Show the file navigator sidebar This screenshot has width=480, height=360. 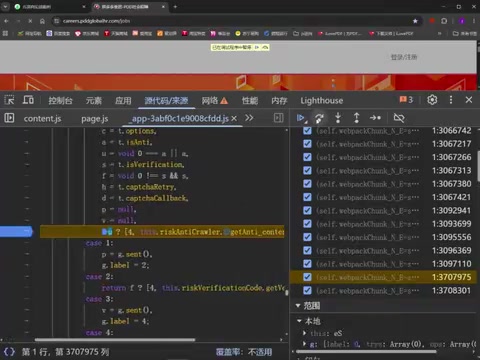point(9,118)
